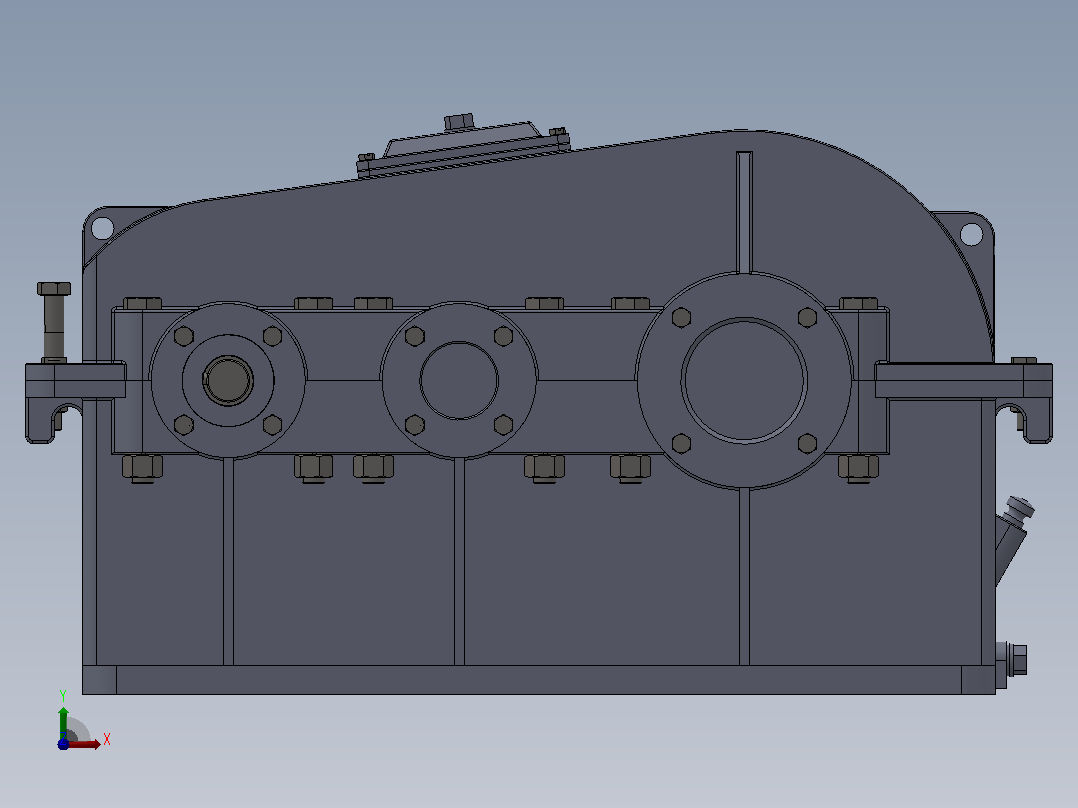
Task: Select the top-left lifting lug hole
Action: click(102, 228)
